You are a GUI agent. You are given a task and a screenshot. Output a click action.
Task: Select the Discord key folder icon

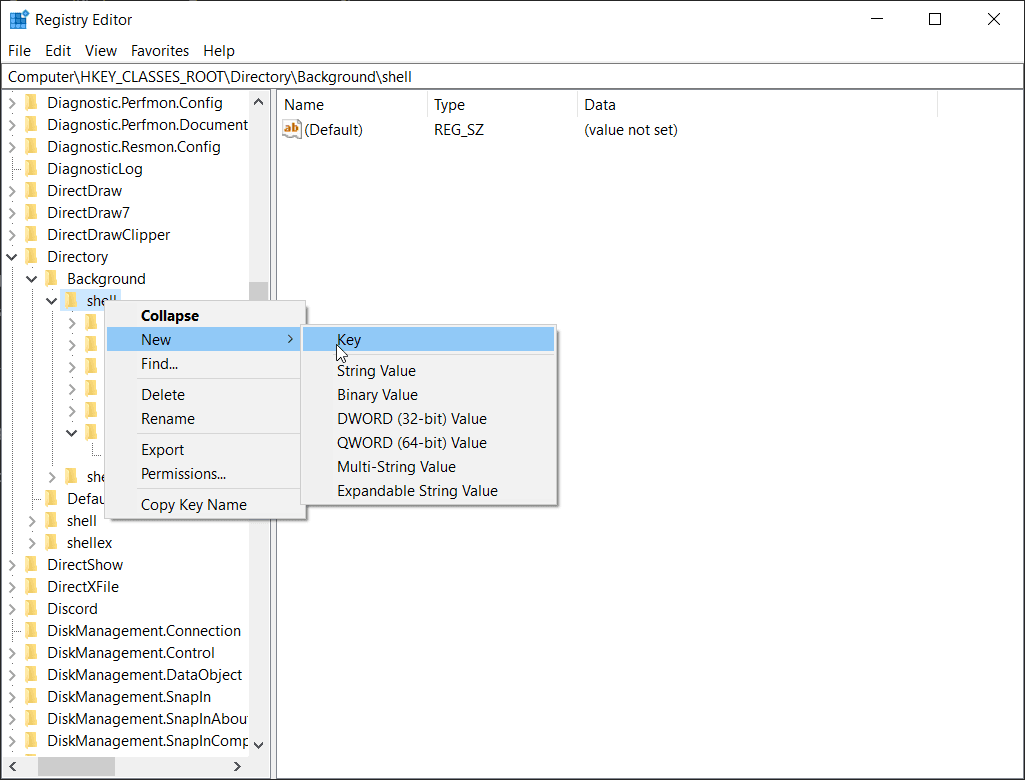[32, 609]
